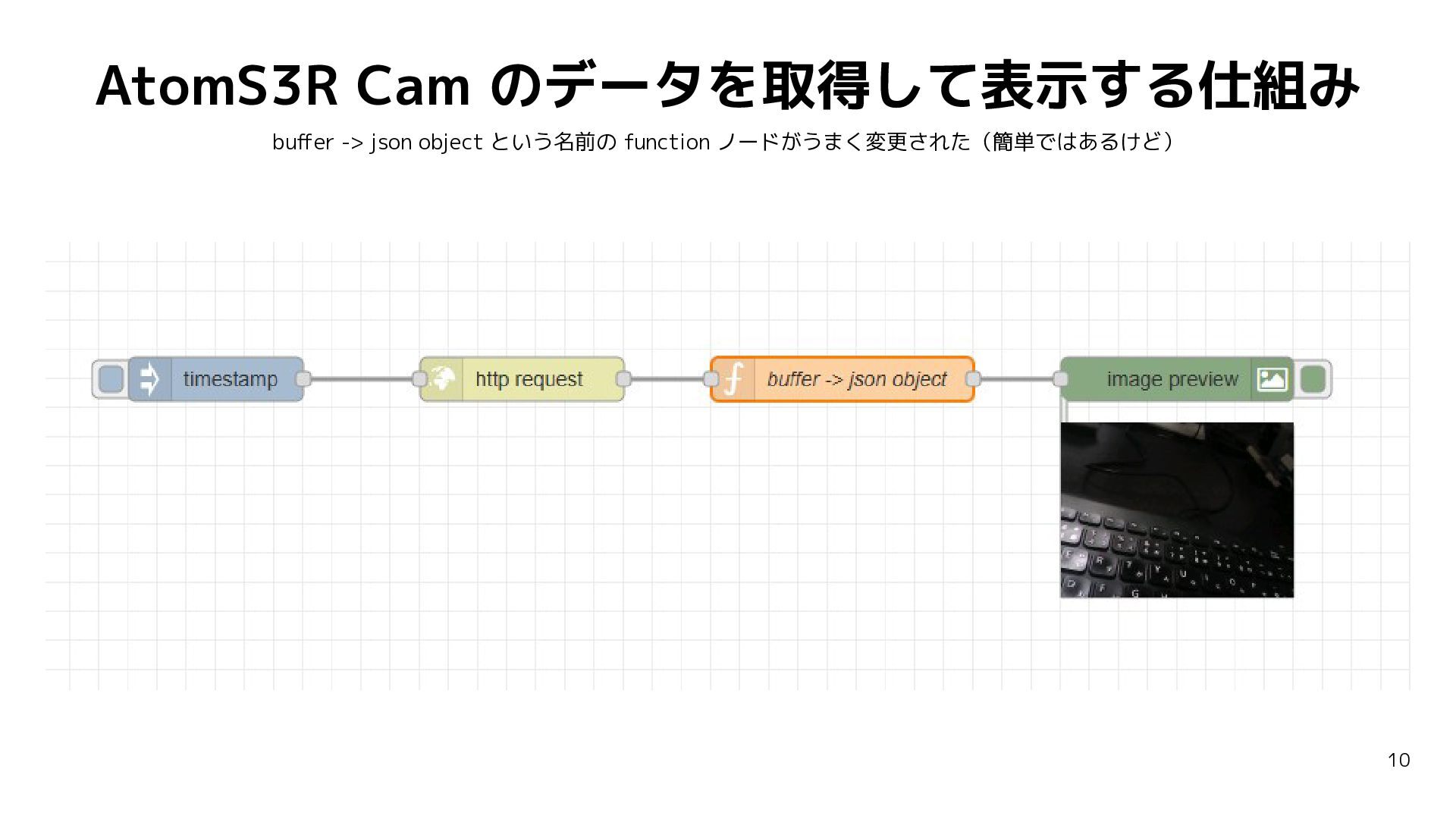Click the inject arrow icon on timestamp node
The width and height of the screenshot is (1456, 819).
pos(149,379)
